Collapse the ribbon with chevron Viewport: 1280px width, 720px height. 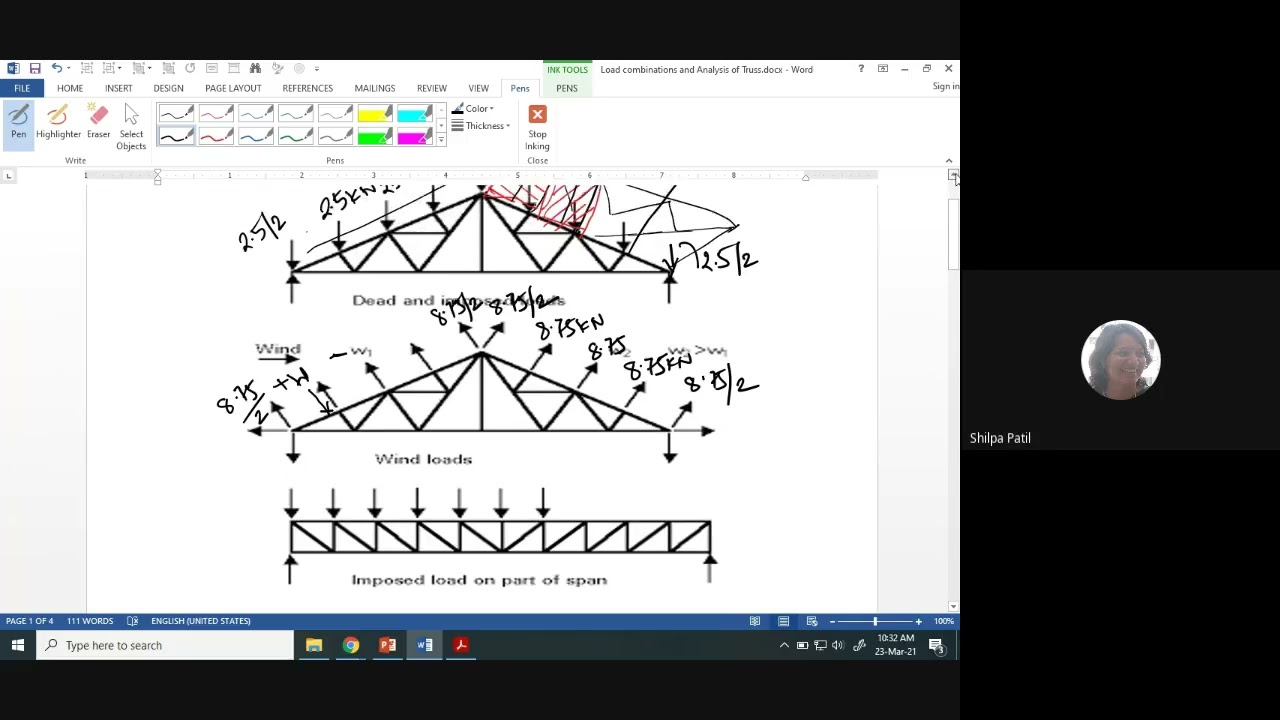949,160
